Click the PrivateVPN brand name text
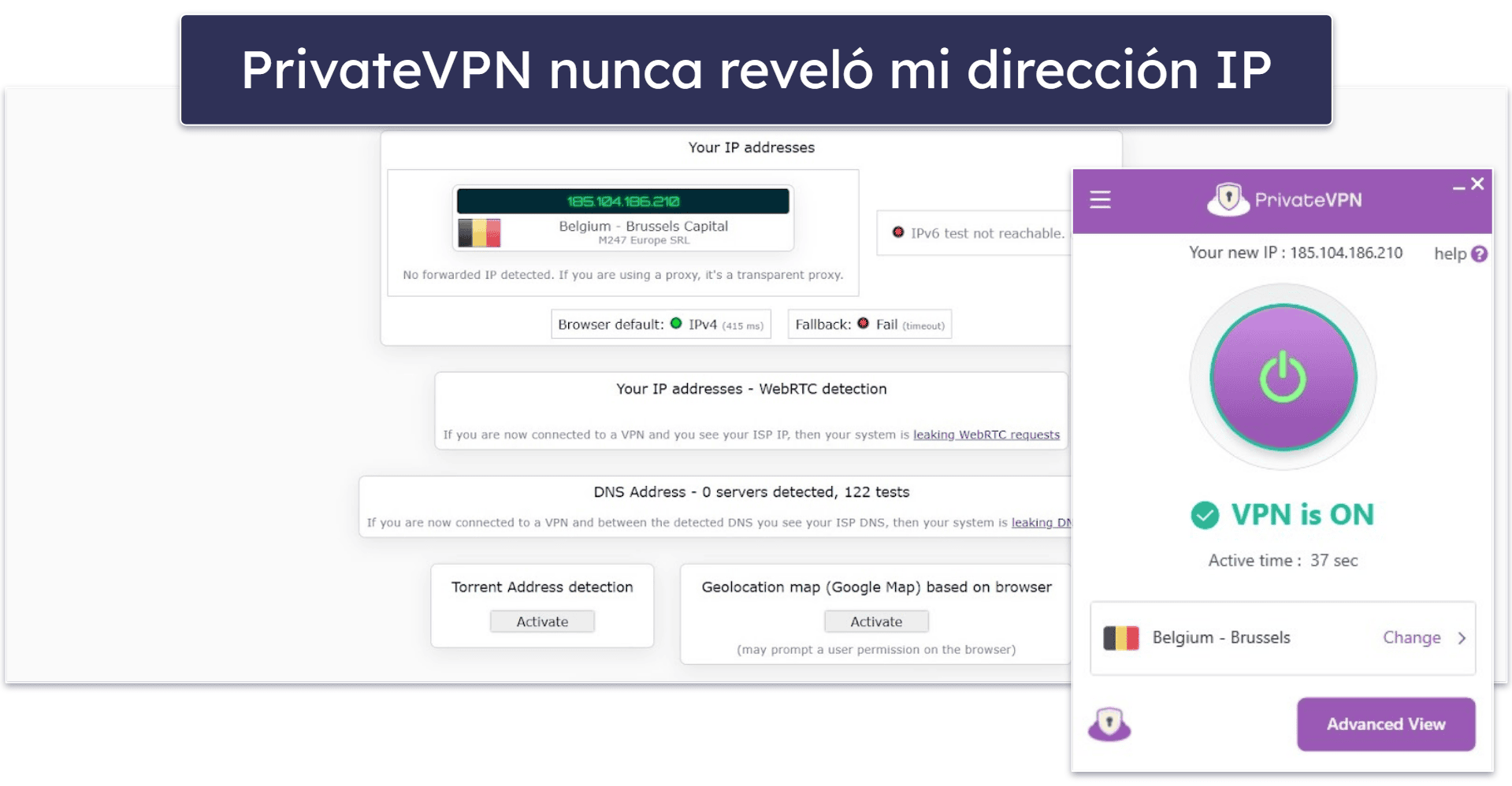 (1308, 200)
